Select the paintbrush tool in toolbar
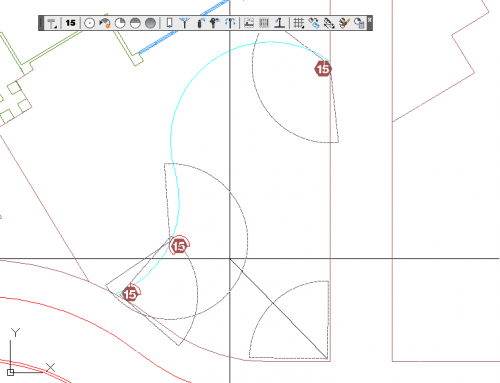 point(344,23)
